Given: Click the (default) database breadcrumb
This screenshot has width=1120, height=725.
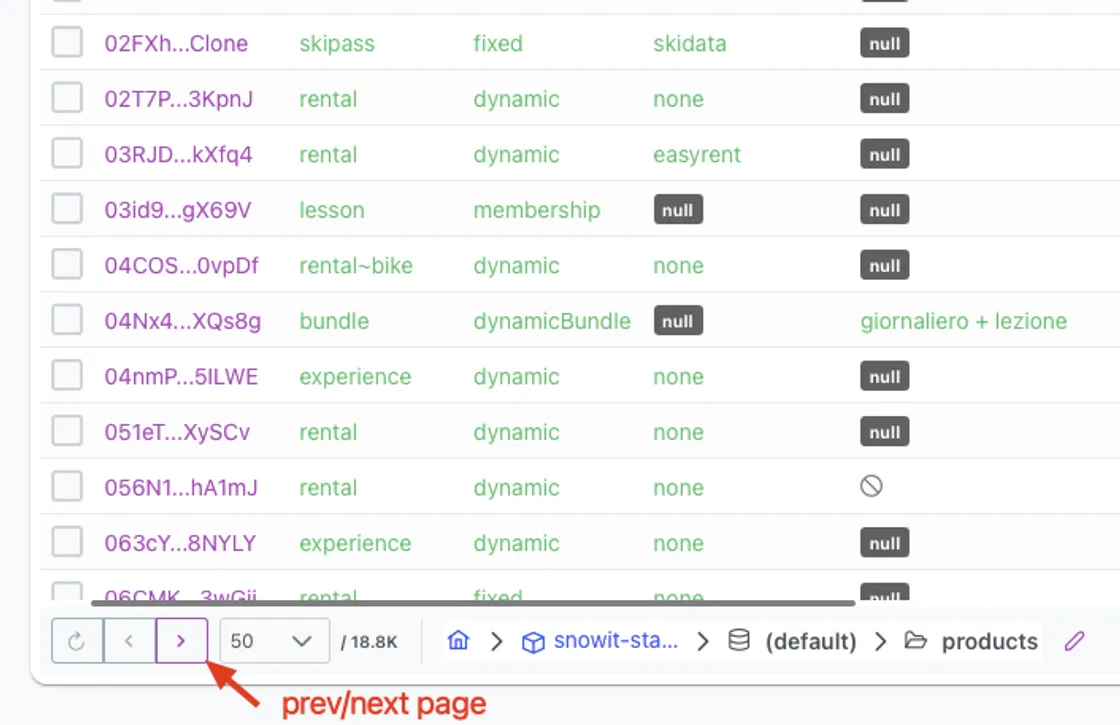Looking at the screenshot, I should point(811,641).
